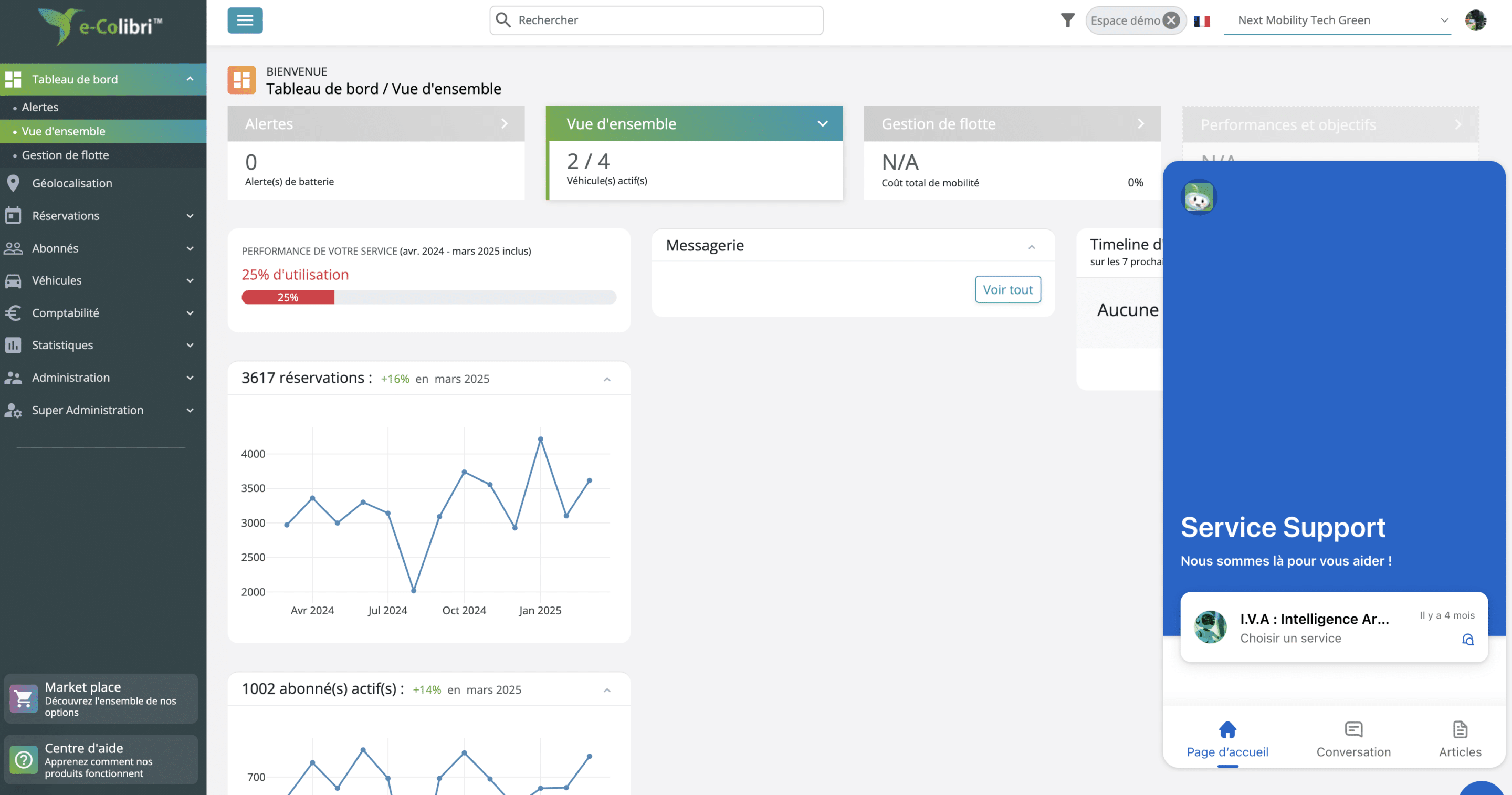Viewport: 1512px width, 795px height.
Task: Click the lowest data point on reservations chart
Action: pos(414,591)
